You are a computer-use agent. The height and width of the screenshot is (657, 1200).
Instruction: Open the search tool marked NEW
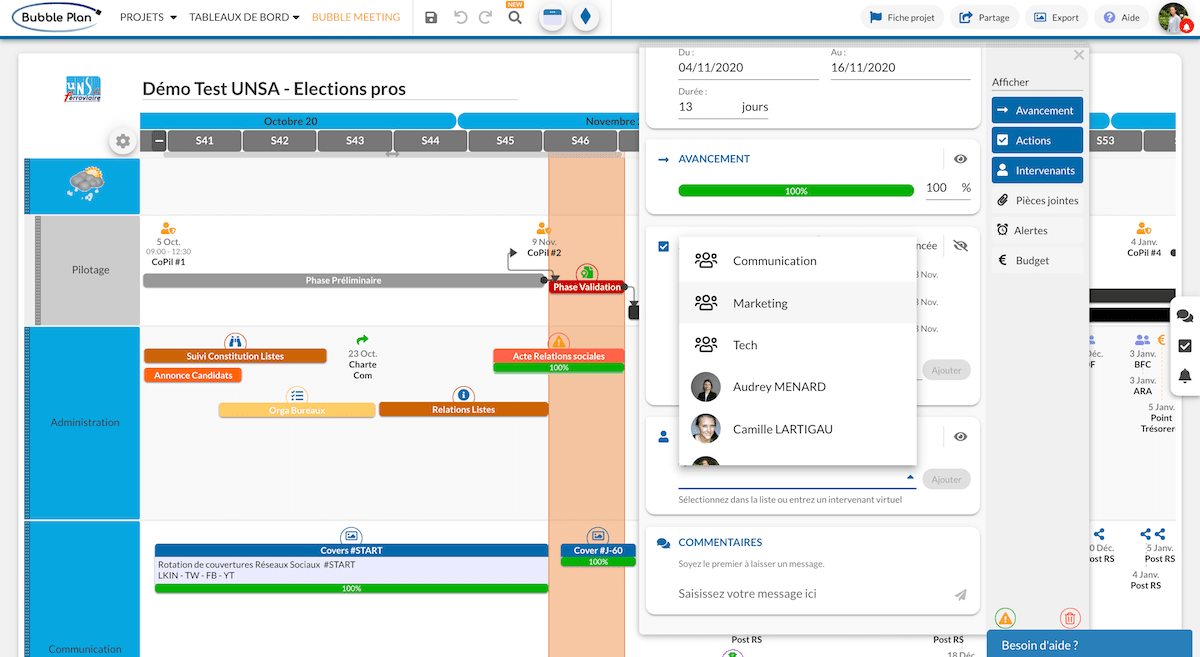coord(515,17)
